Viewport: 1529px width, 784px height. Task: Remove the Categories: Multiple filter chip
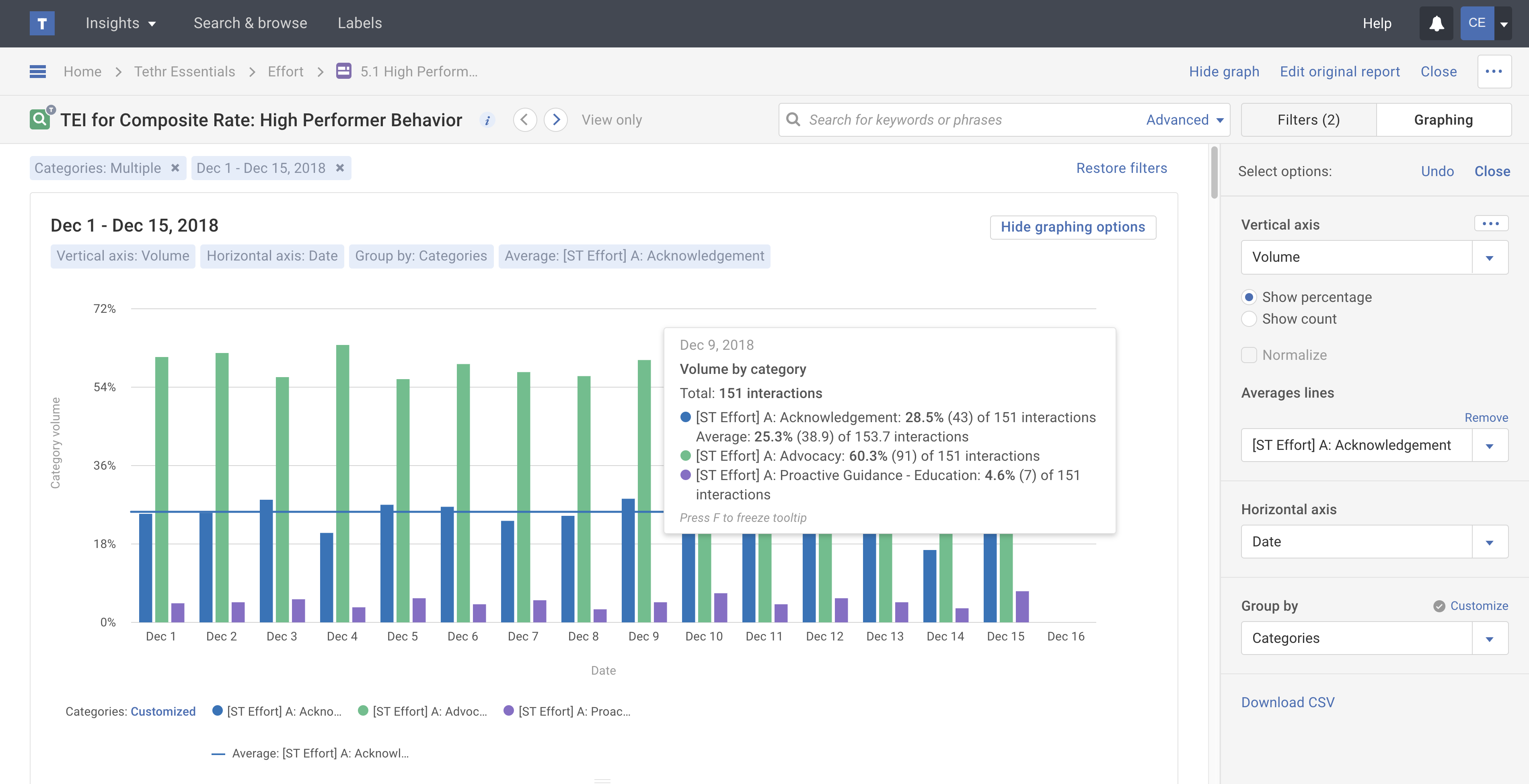click(x=175, y=168)
